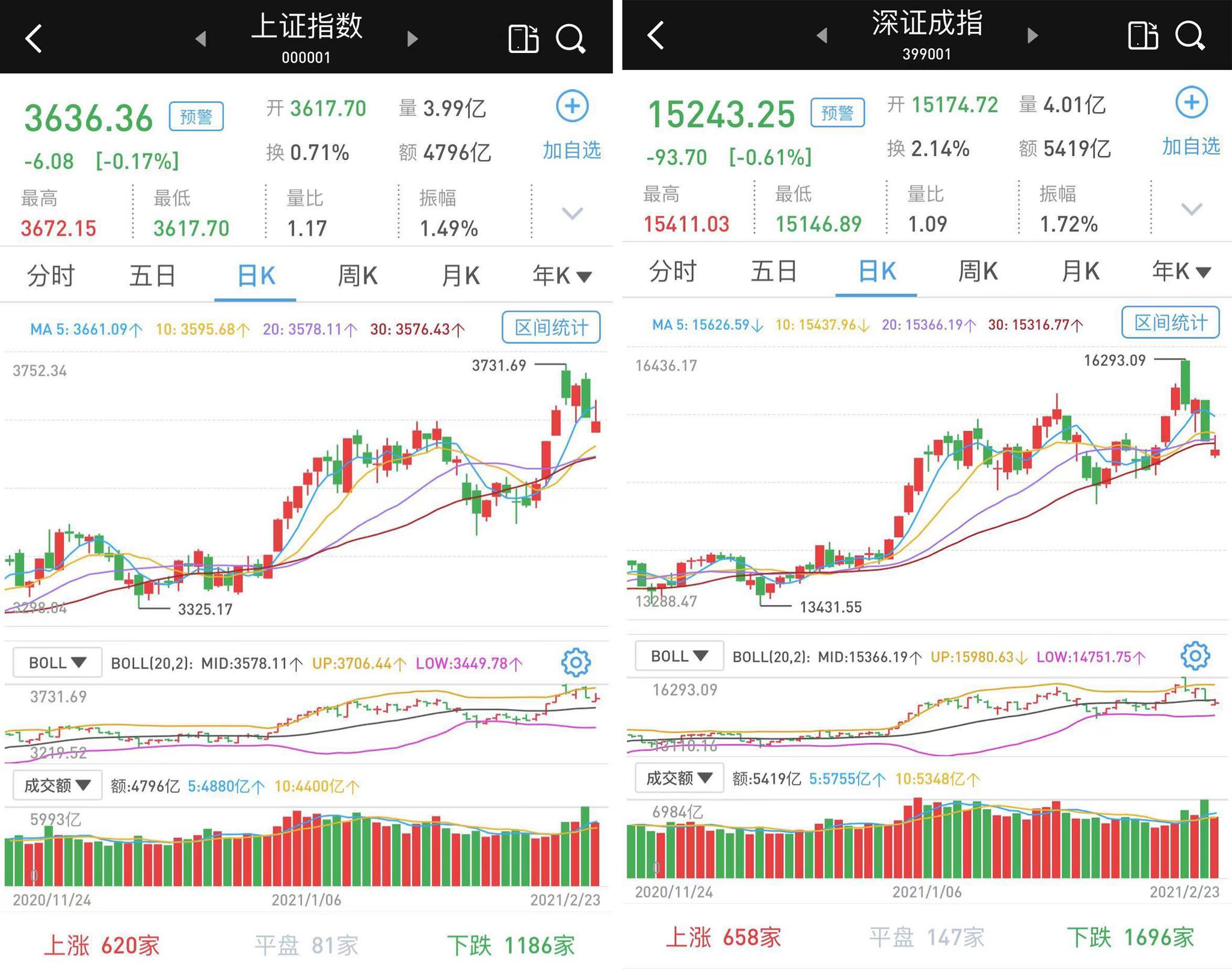The image size is (1232, 969).
Task: Tap the 30: 3576.43 moving average label
Action: (x=417, y=329)
